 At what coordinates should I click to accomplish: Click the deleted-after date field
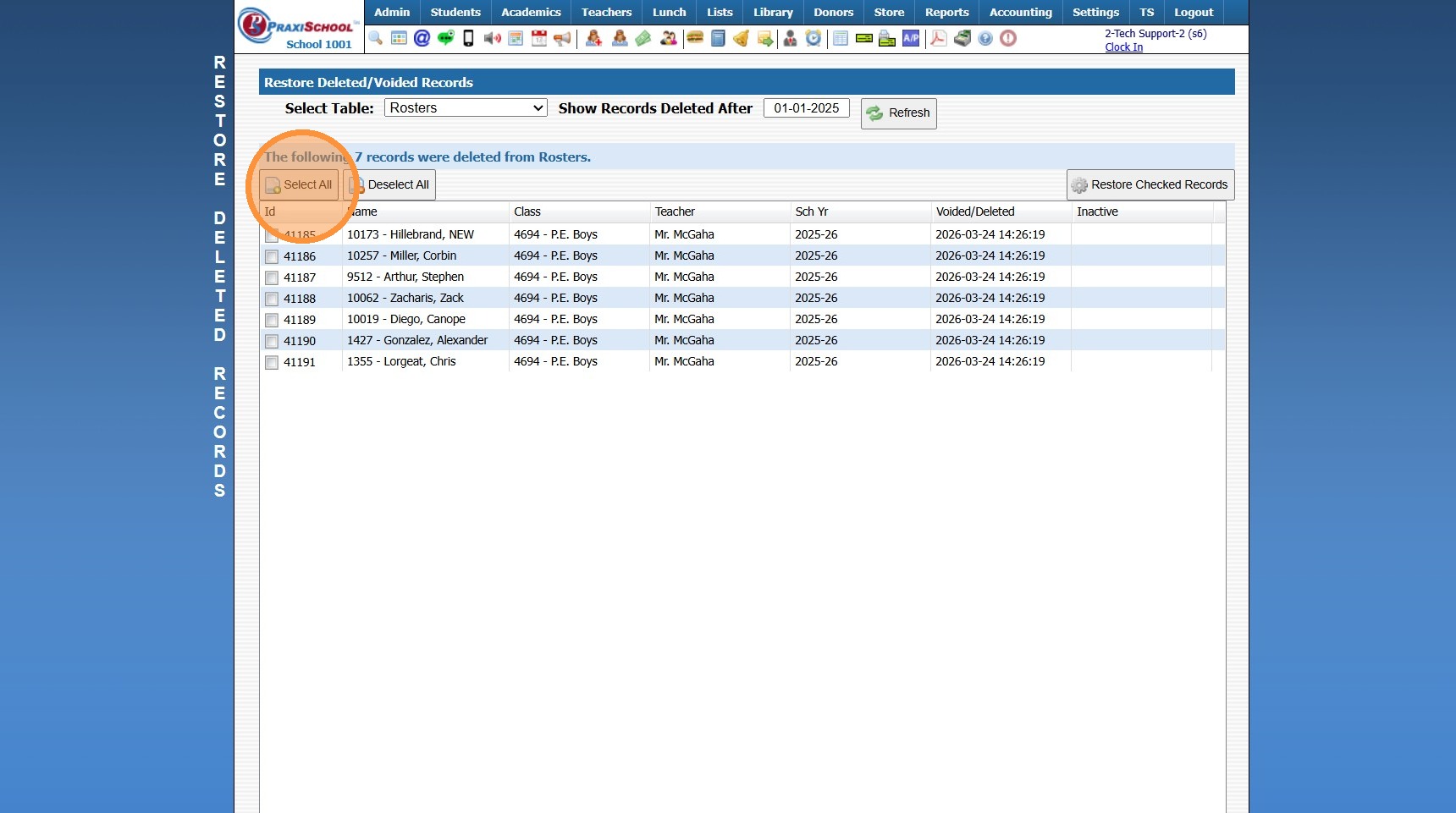point(806,108)
